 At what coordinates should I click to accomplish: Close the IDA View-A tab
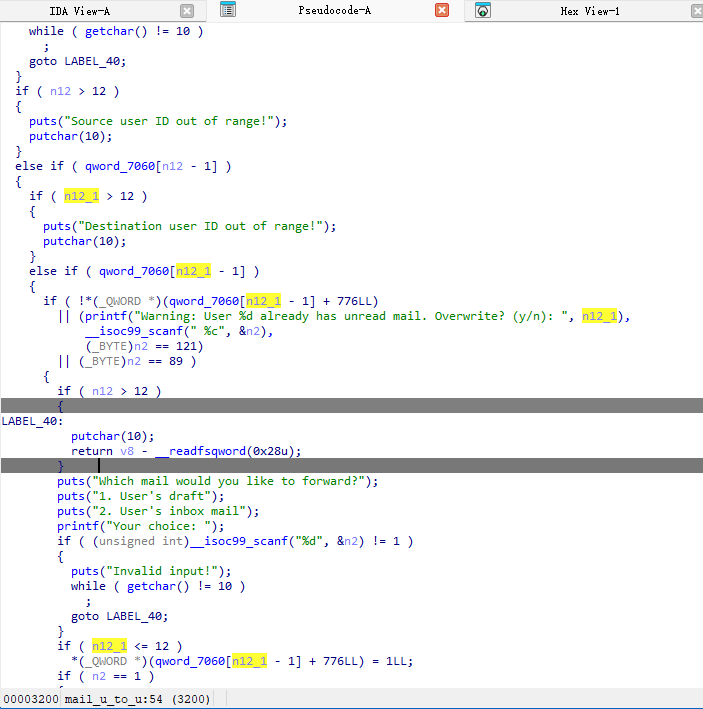187,11
